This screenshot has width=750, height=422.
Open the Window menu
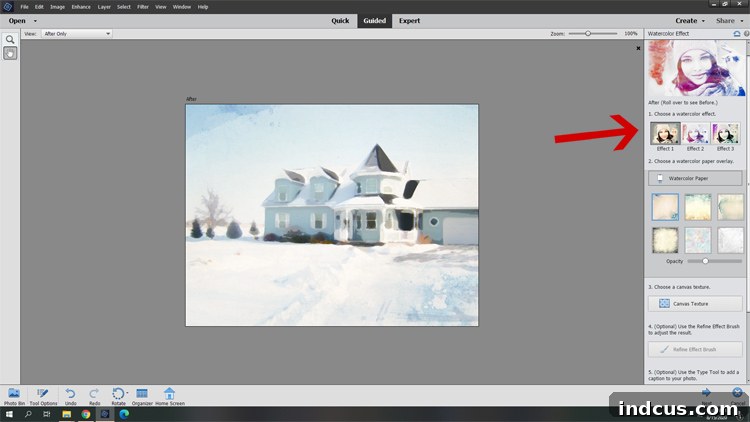(x=181, y=7)
